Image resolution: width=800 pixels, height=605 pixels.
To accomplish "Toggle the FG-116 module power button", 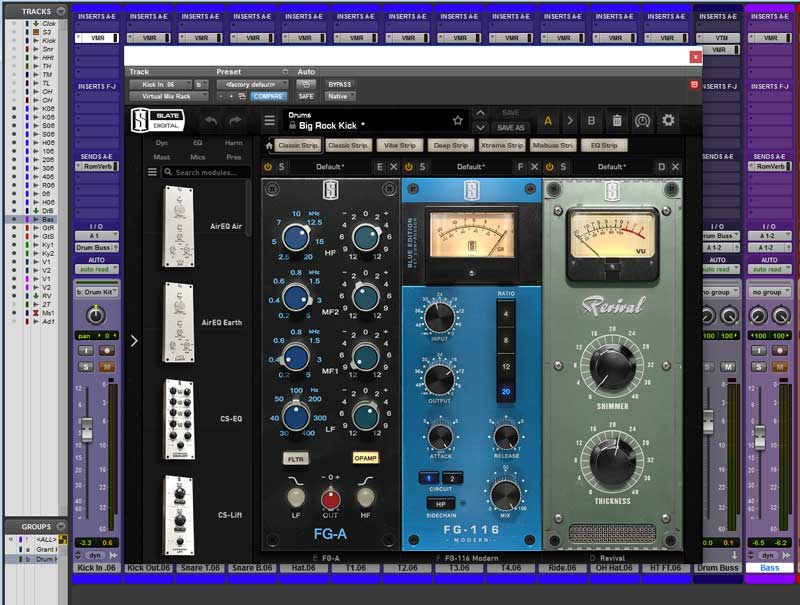I will (411, 168).
